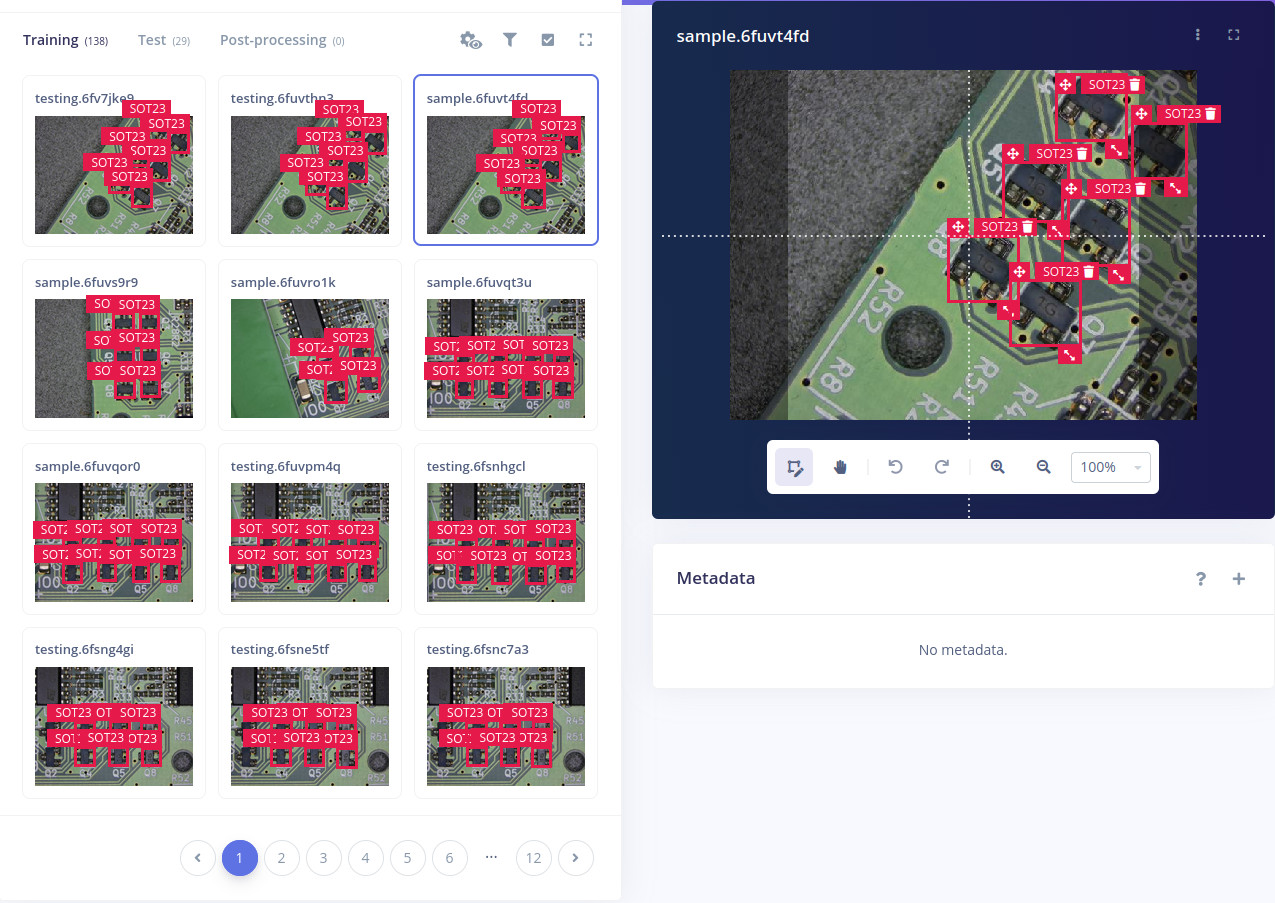The width and height of the screenshot is (1275, 903).
Task: Open the label visibility settings icon
Action: coord(470,40)
